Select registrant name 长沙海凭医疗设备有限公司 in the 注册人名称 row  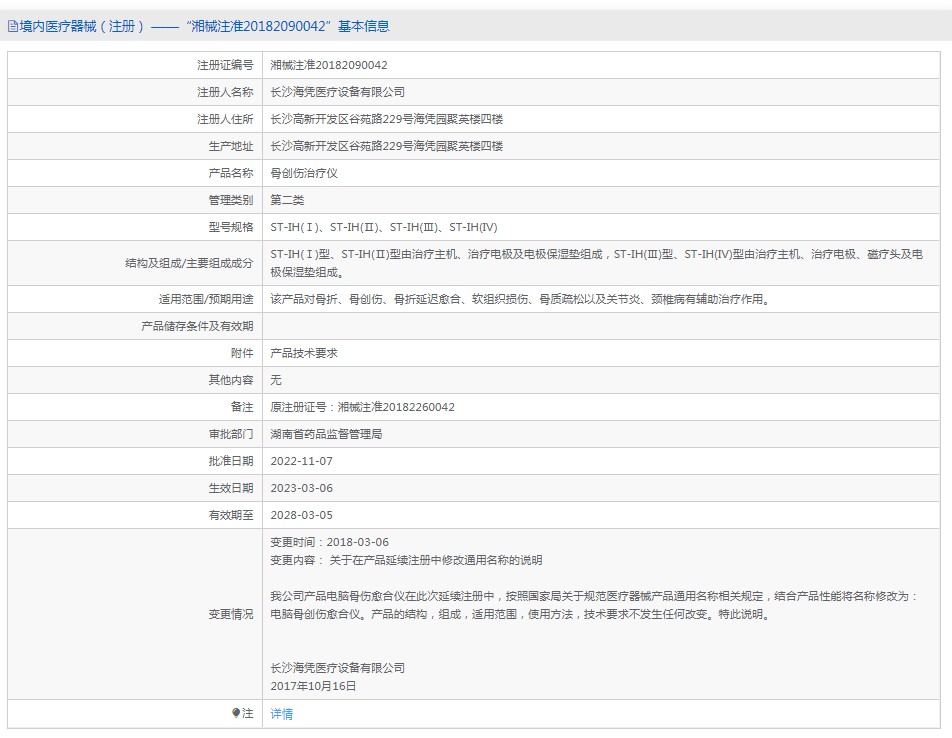click(338, 92)
